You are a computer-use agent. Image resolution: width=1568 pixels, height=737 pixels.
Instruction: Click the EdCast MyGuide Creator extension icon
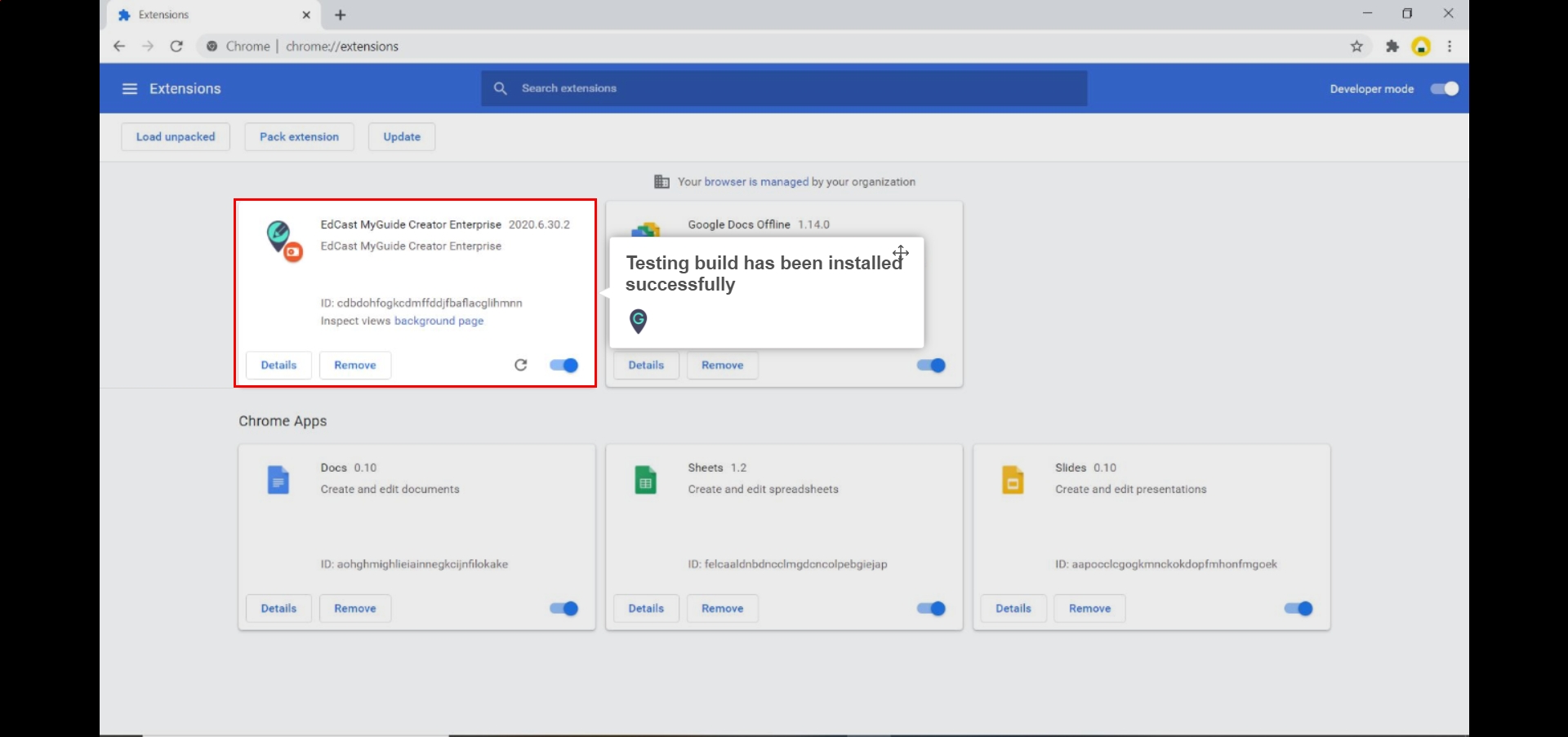click(284, 241)
